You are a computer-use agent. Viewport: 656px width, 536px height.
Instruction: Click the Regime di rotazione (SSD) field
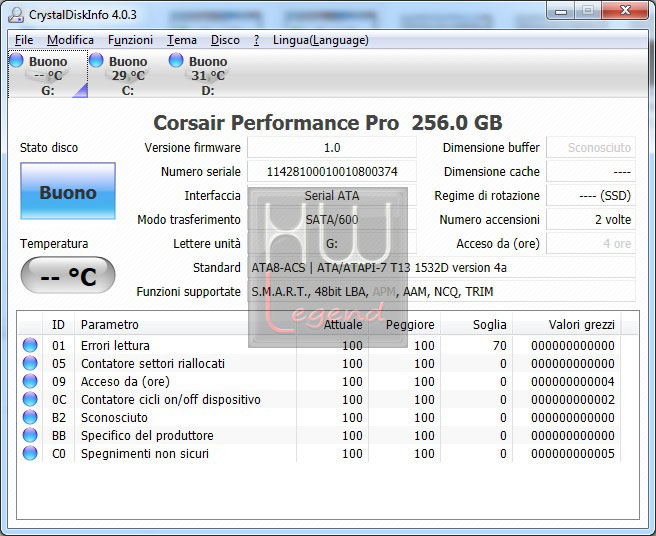[591, 195]
